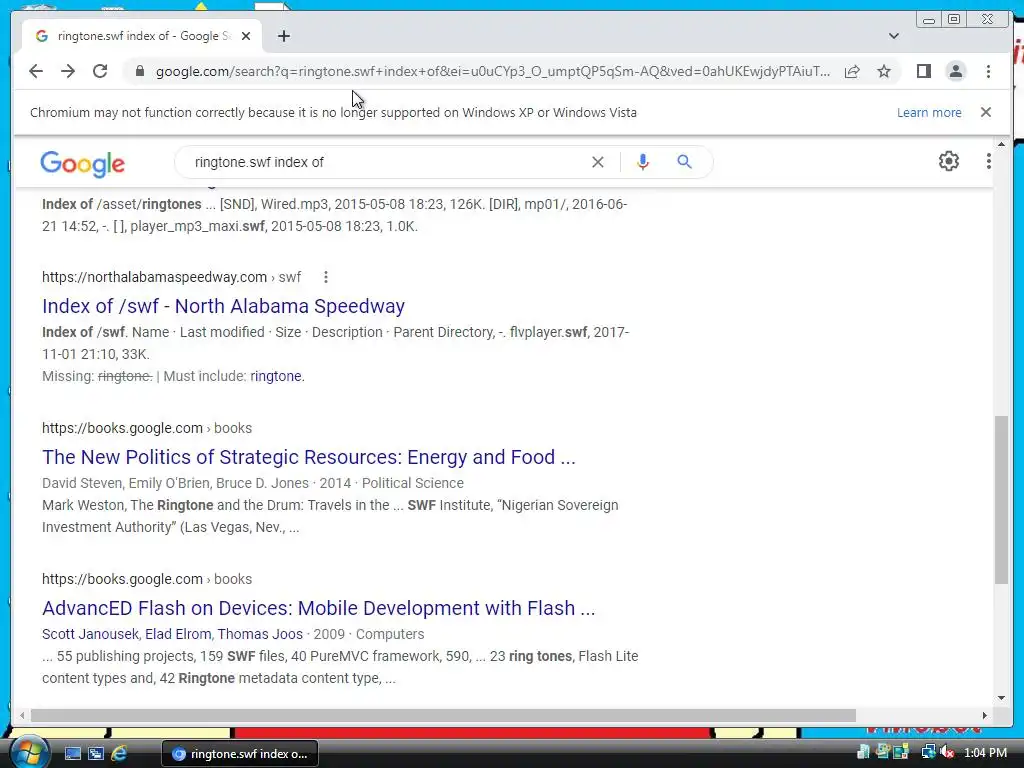Click the address bar URL
This screenshot has height=768, width=1024.
click(492, 71)
